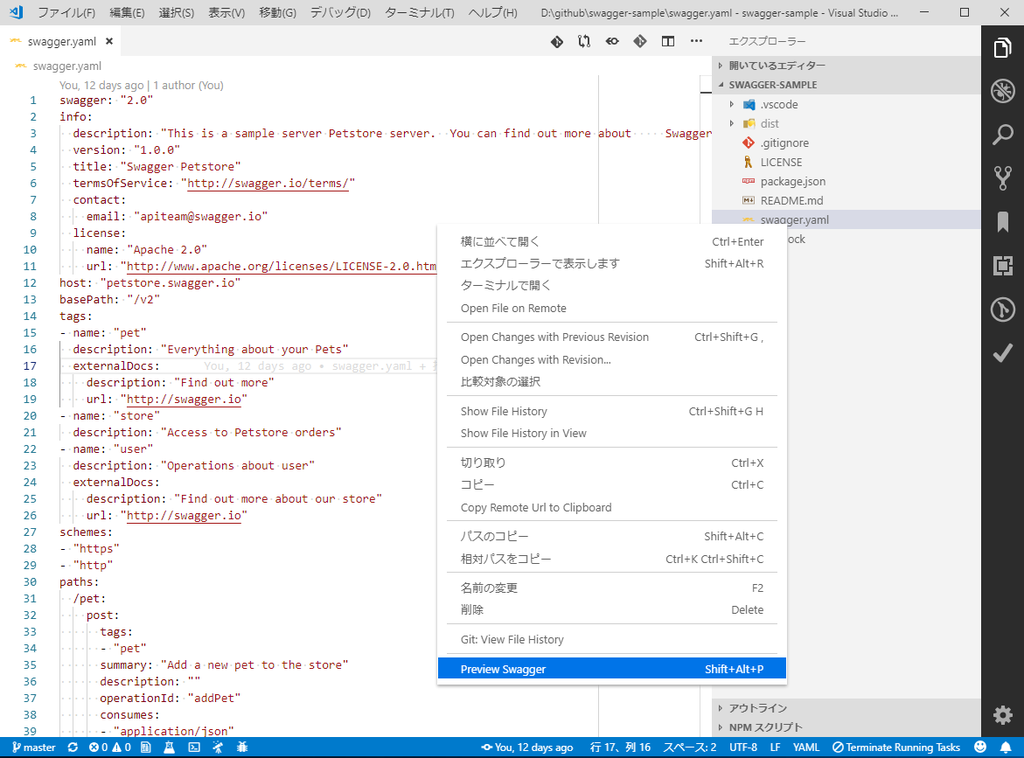Change the UTF-8 file encoding
1024x758 pixels.
(x=743, y=747)
